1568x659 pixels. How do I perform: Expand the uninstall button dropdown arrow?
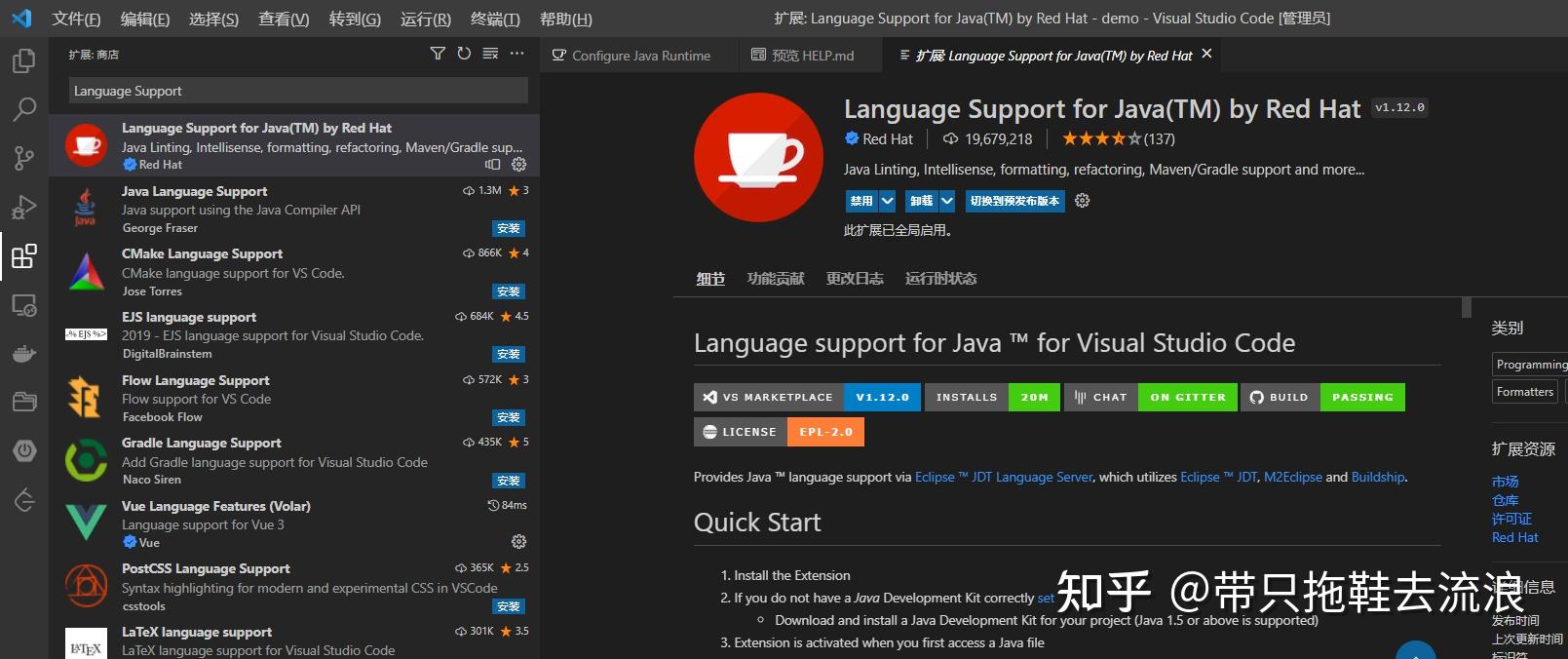click(946, 201)
